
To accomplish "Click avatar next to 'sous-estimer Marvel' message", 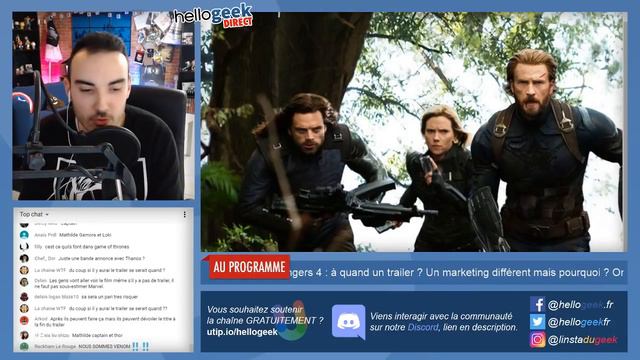I will pos(24,282).
